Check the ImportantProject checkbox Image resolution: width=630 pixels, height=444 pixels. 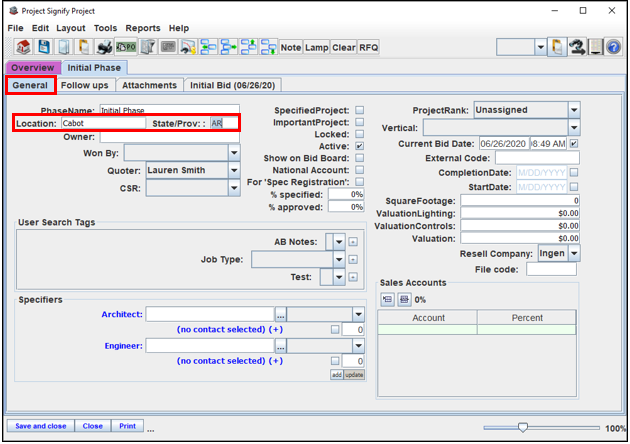(360, 122)
